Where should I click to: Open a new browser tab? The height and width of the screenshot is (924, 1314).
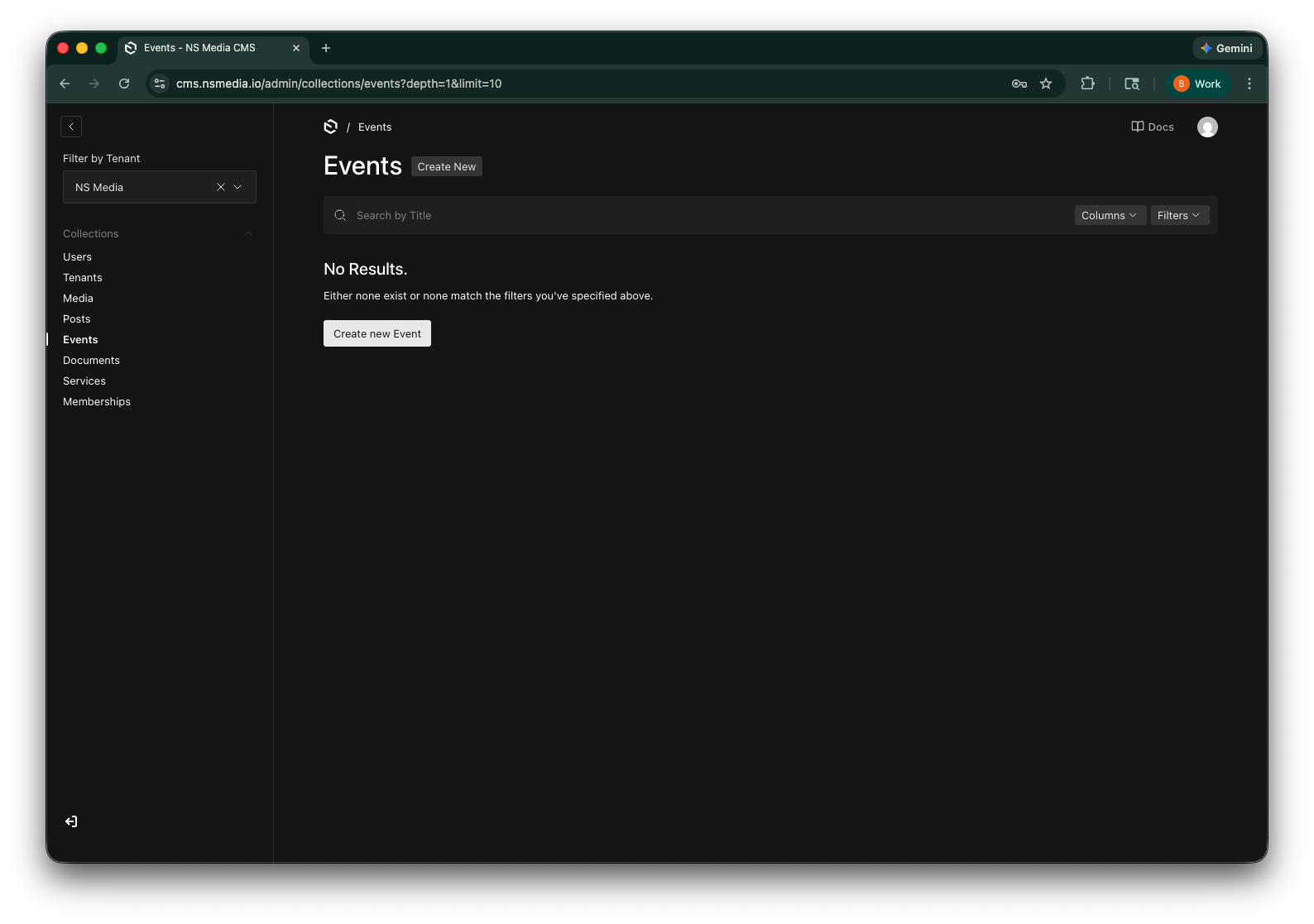tap(326, 48)
